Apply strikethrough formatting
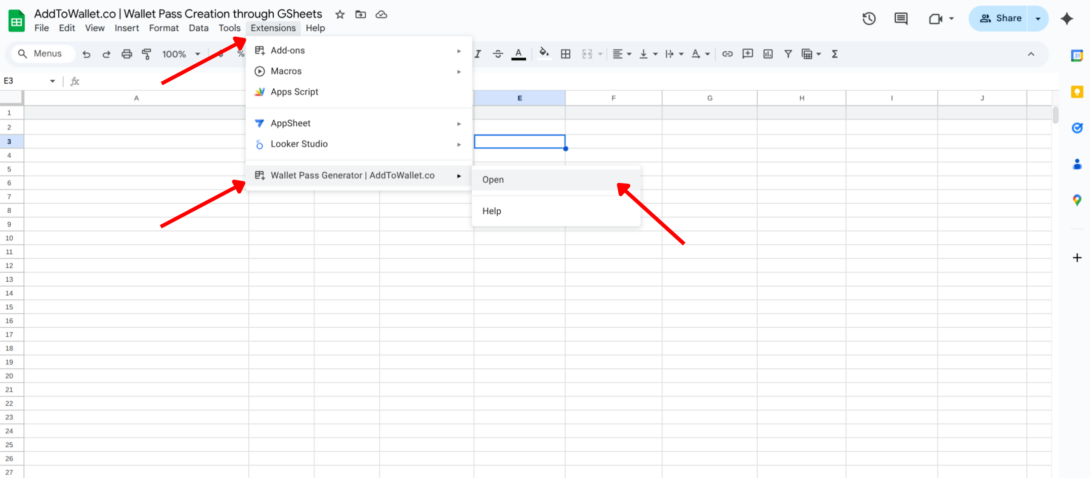This screenshot has width=1090, height=478. click(498, 53)
